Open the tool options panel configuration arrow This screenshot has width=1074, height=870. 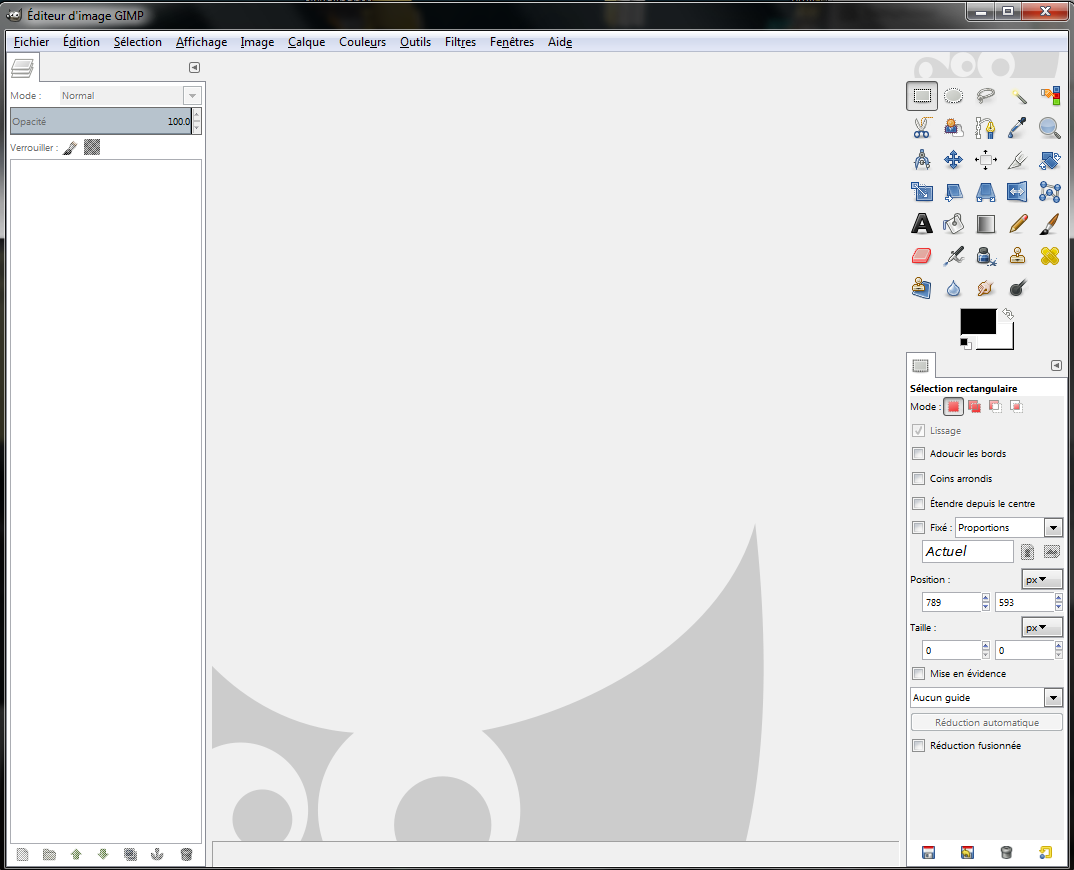[x=1056, y=366]
